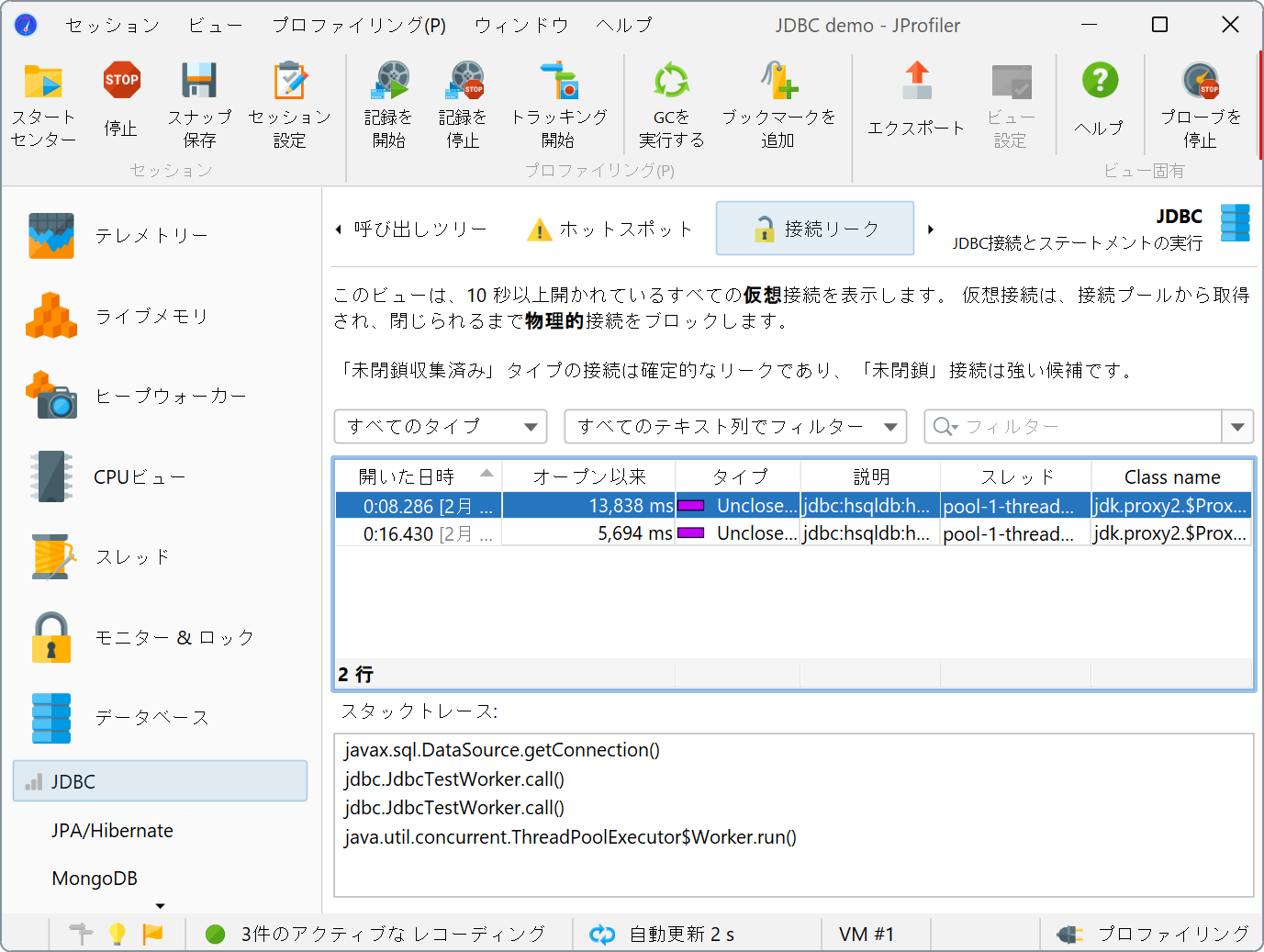Screen dimensions: 1264x952
Task: Click the JDBC probe icon at top right
Action: pyautogui.click(x=1235, y=223)
